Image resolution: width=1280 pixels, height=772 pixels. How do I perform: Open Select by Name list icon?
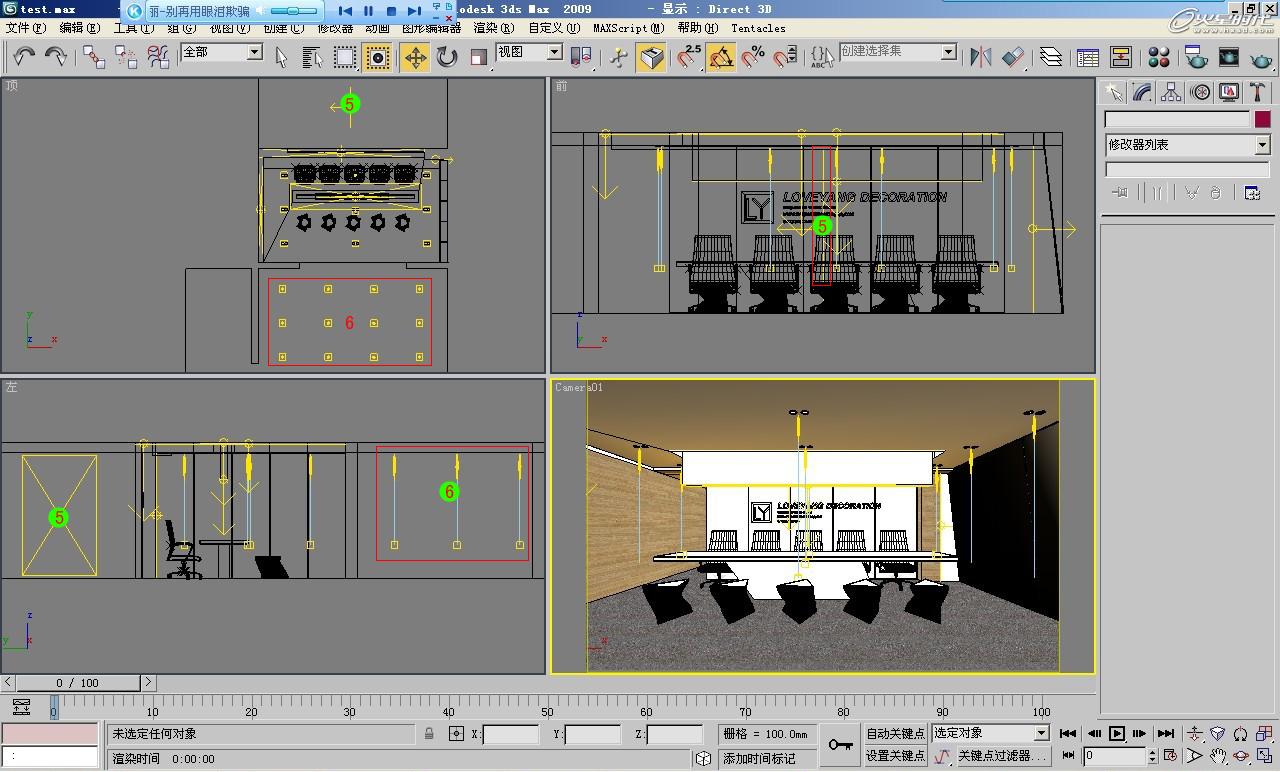pos(312,57)
